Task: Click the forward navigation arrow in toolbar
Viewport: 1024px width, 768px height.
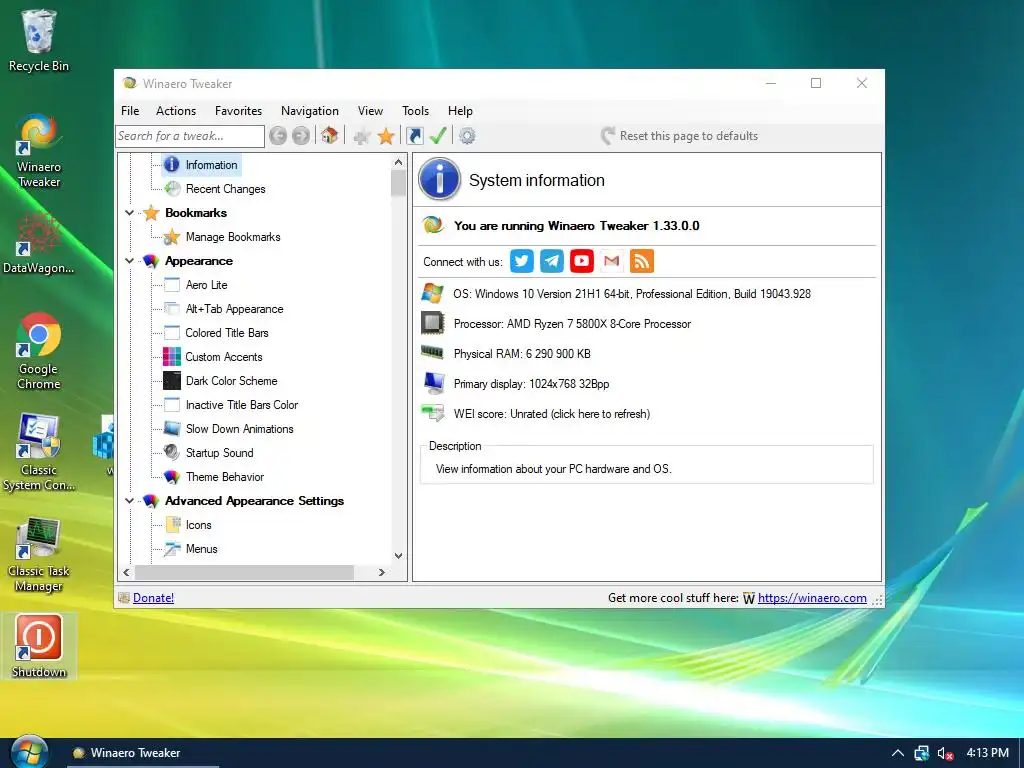Action: (x=301, y=136)
